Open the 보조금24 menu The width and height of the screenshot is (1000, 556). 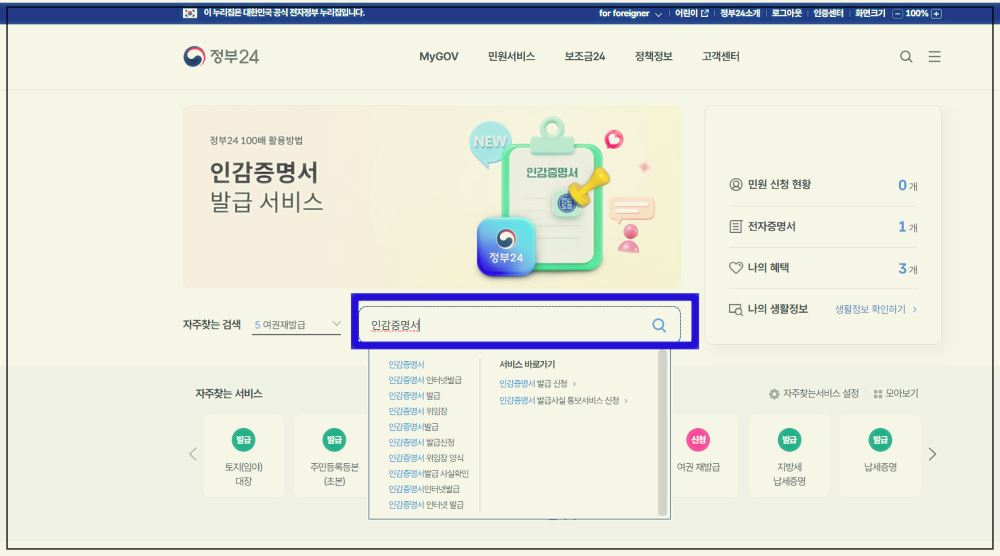click(585, 57)
